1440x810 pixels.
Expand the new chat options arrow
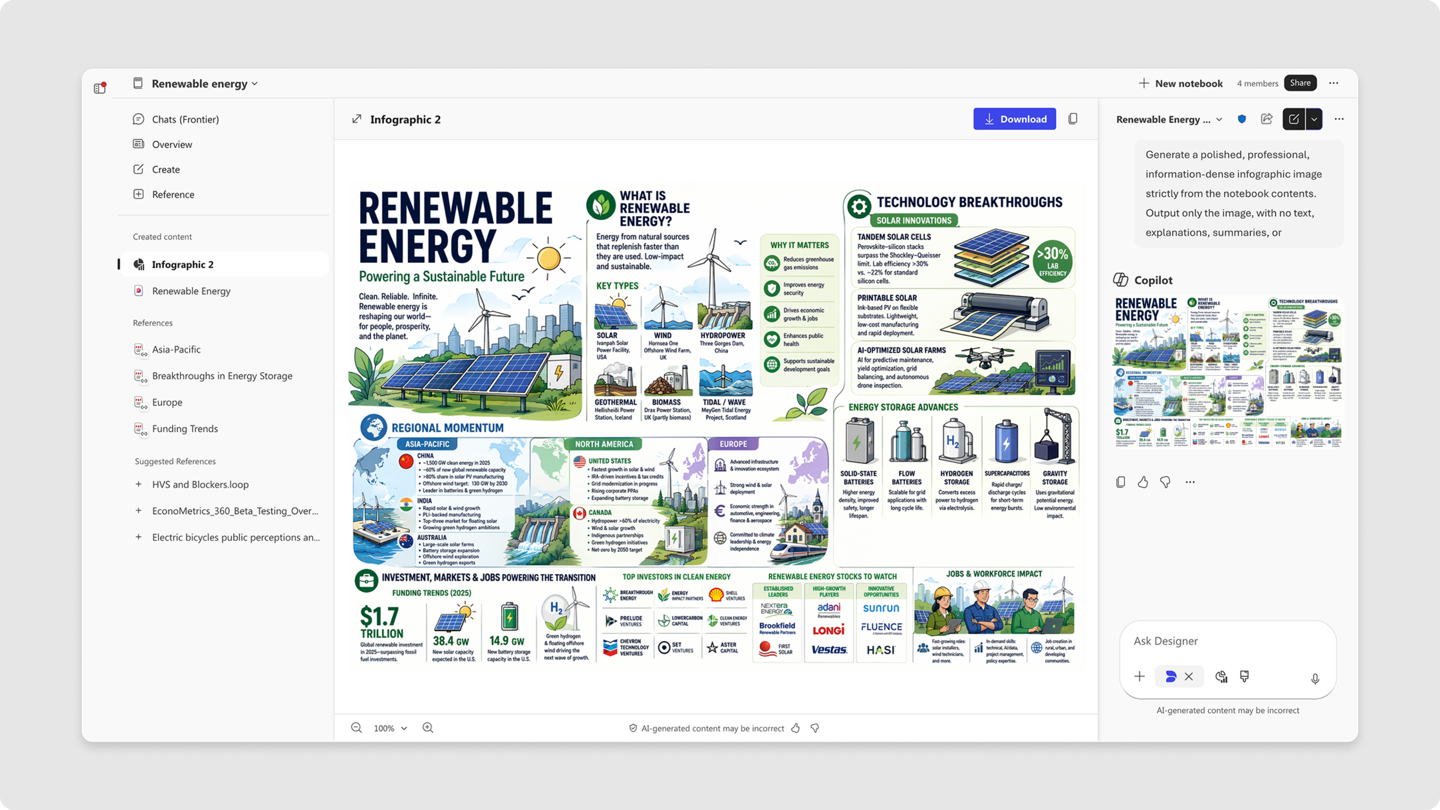tap(1314, 119)
